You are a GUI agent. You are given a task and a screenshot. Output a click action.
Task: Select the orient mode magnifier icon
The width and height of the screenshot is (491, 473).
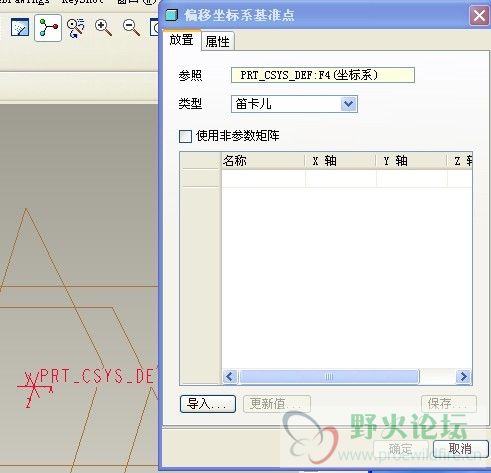pyautogui.click(x=76, y=28)
